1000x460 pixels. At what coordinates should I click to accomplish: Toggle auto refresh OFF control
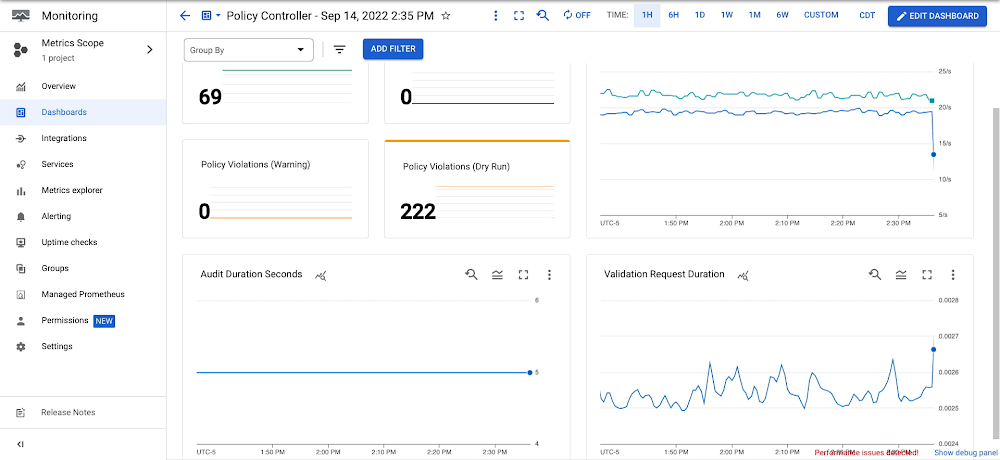coord(577,16)
